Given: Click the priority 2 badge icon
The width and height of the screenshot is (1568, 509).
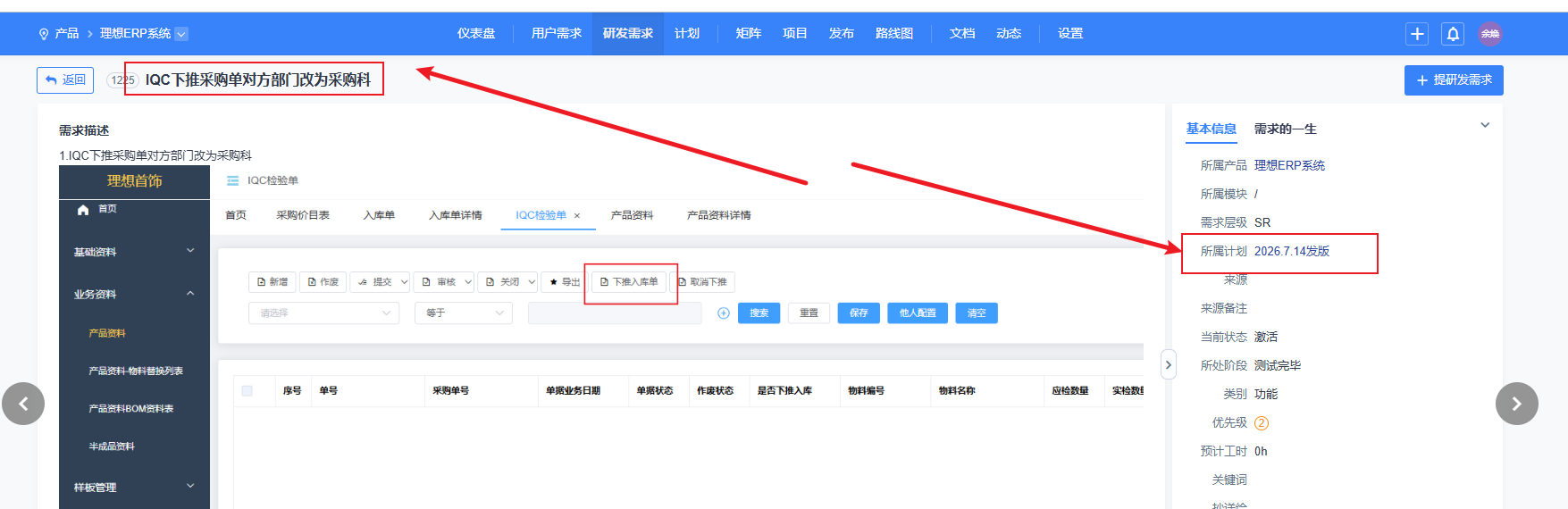Looking at the screenshot, I should coord(1262,423).
